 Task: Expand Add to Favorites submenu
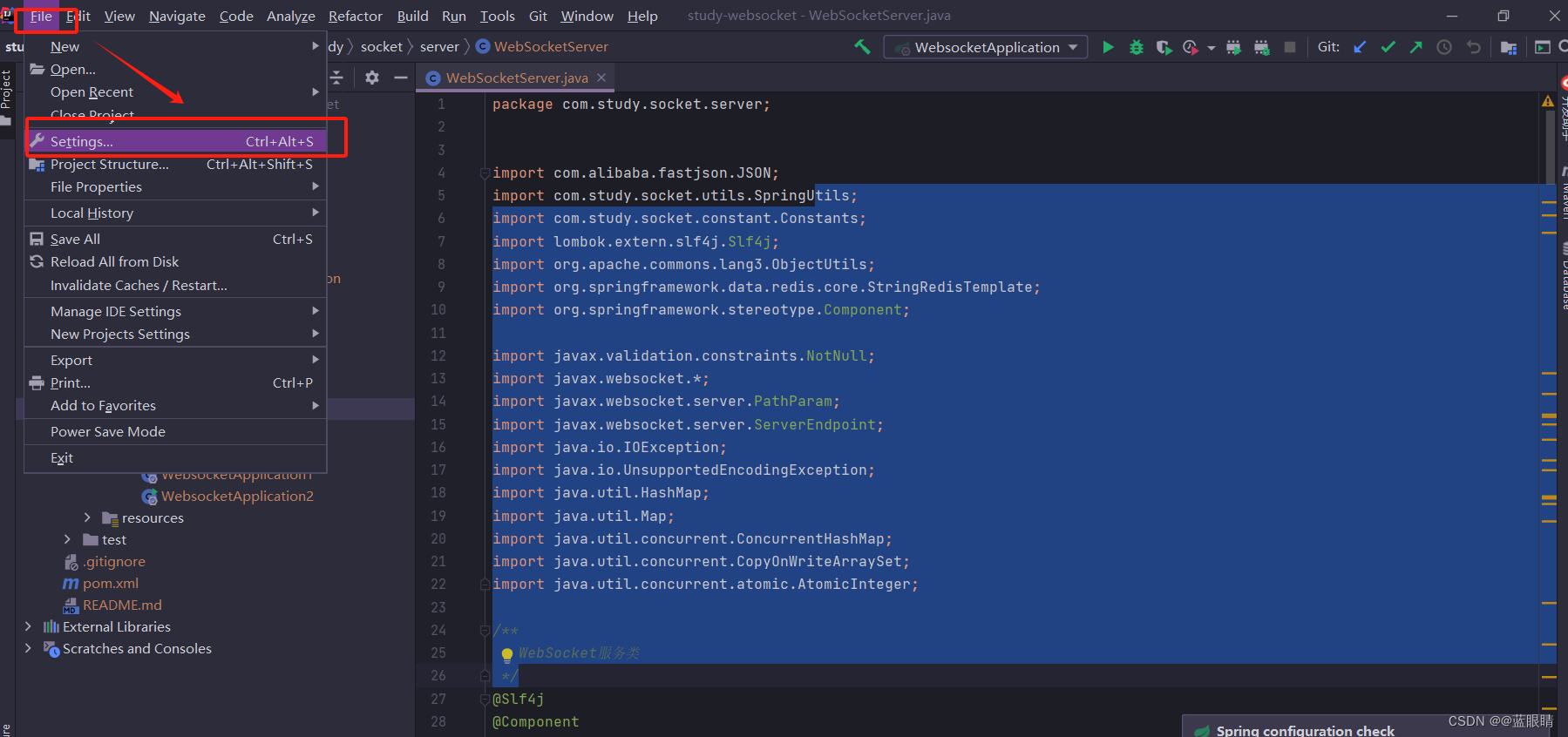175,405
